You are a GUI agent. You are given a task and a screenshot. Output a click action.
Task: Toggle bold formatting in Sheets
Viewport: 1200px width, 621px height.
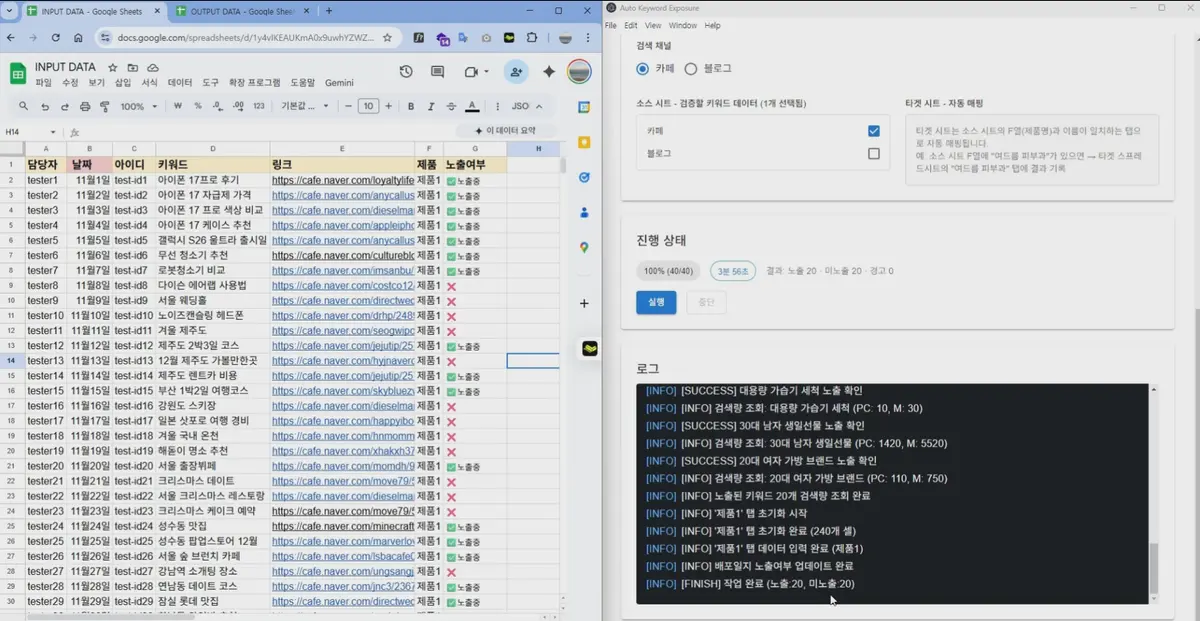pyautogui.click(x=411, y=106)
